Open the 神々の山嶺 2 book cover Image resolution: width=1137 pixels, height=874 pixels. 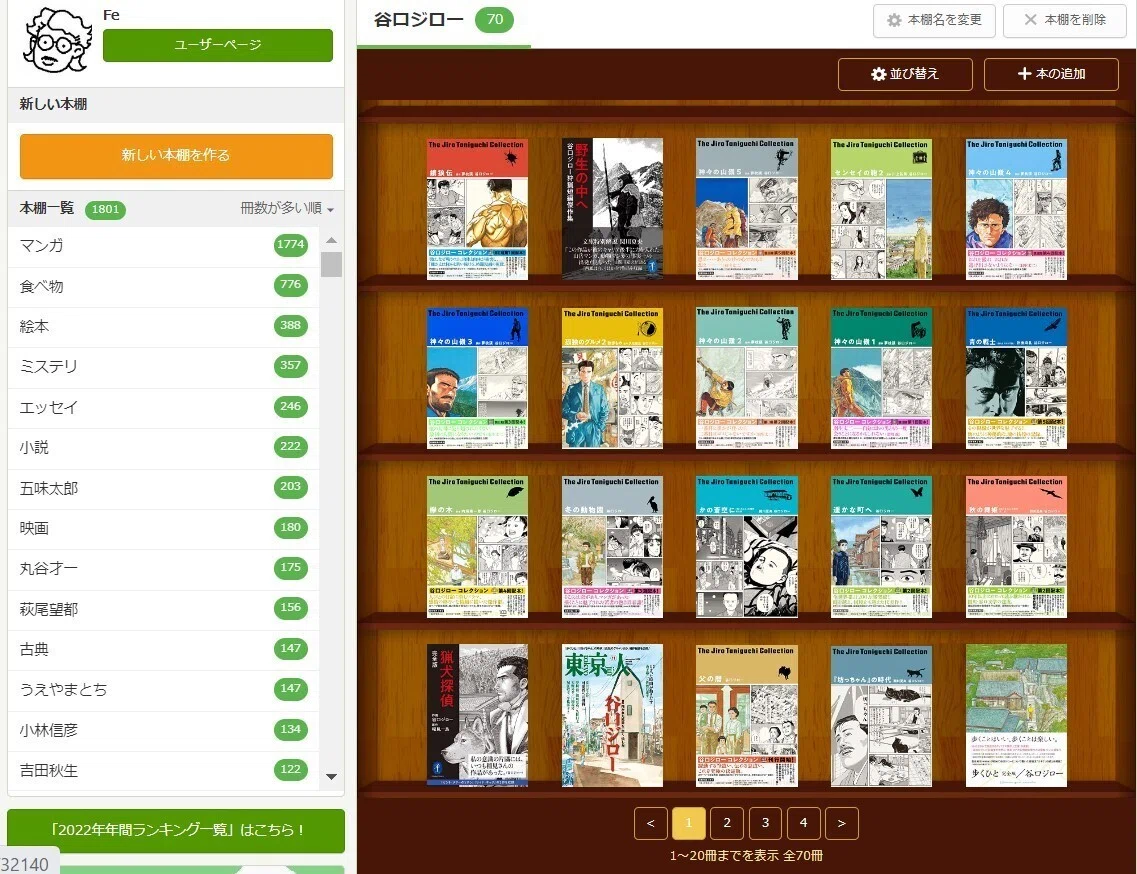(747, 378)
